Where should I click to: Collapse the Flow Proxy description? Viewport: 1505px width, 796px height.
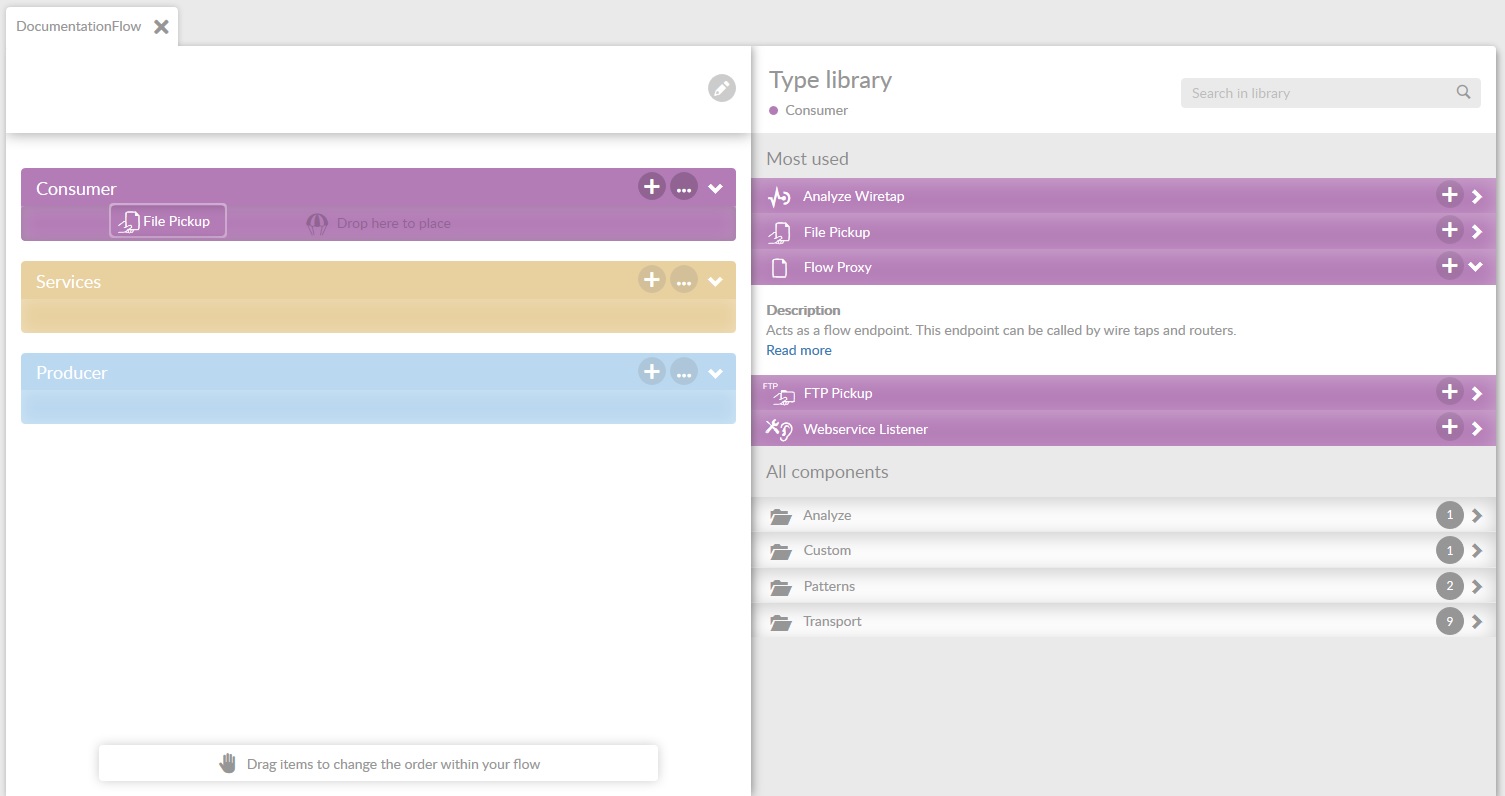[1477, 267]
